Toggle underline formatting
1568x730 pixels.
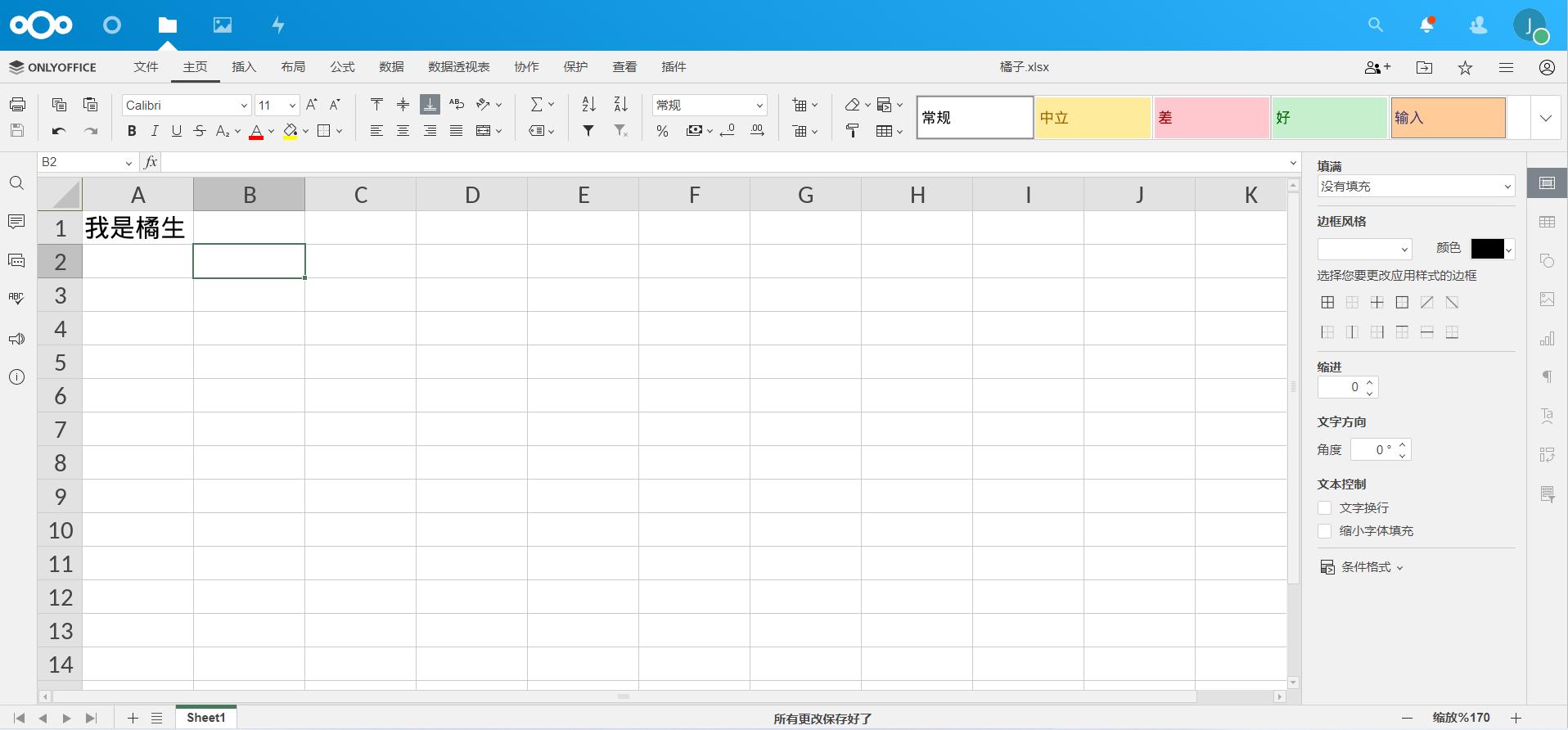tap(177, 131)
